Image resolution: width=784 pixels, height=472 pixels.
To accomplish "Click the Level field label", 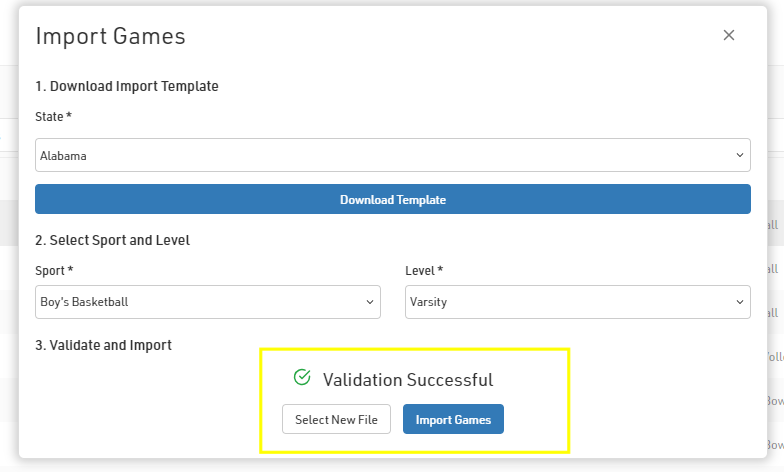I will pos(423,271).
